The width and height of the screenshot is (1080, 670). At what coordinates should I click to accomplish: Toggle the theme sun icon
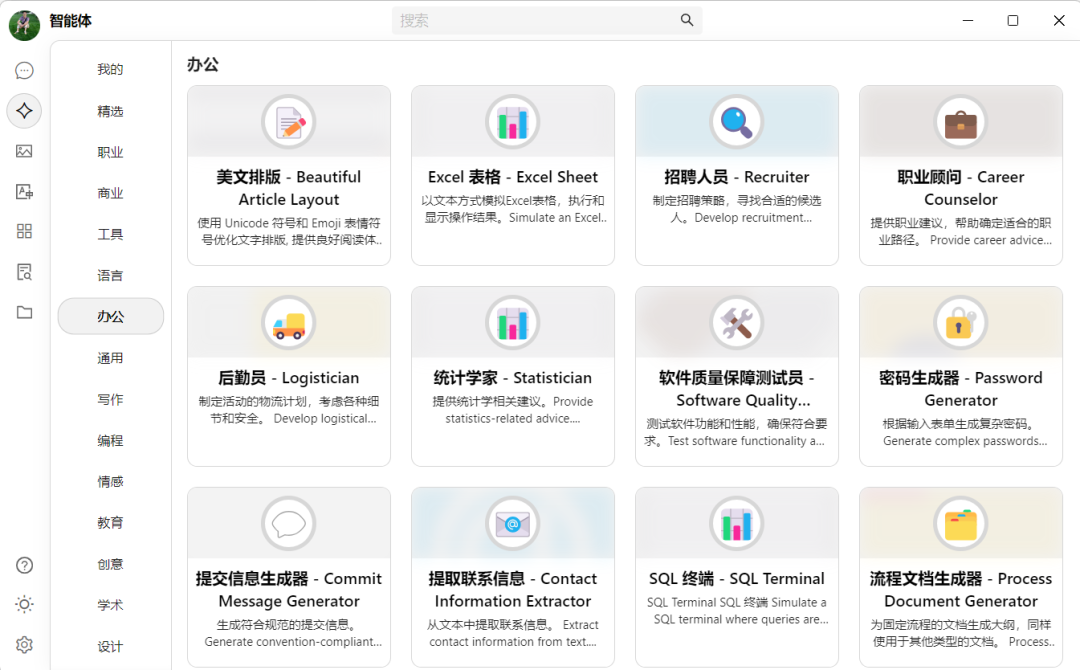(24, 605)
